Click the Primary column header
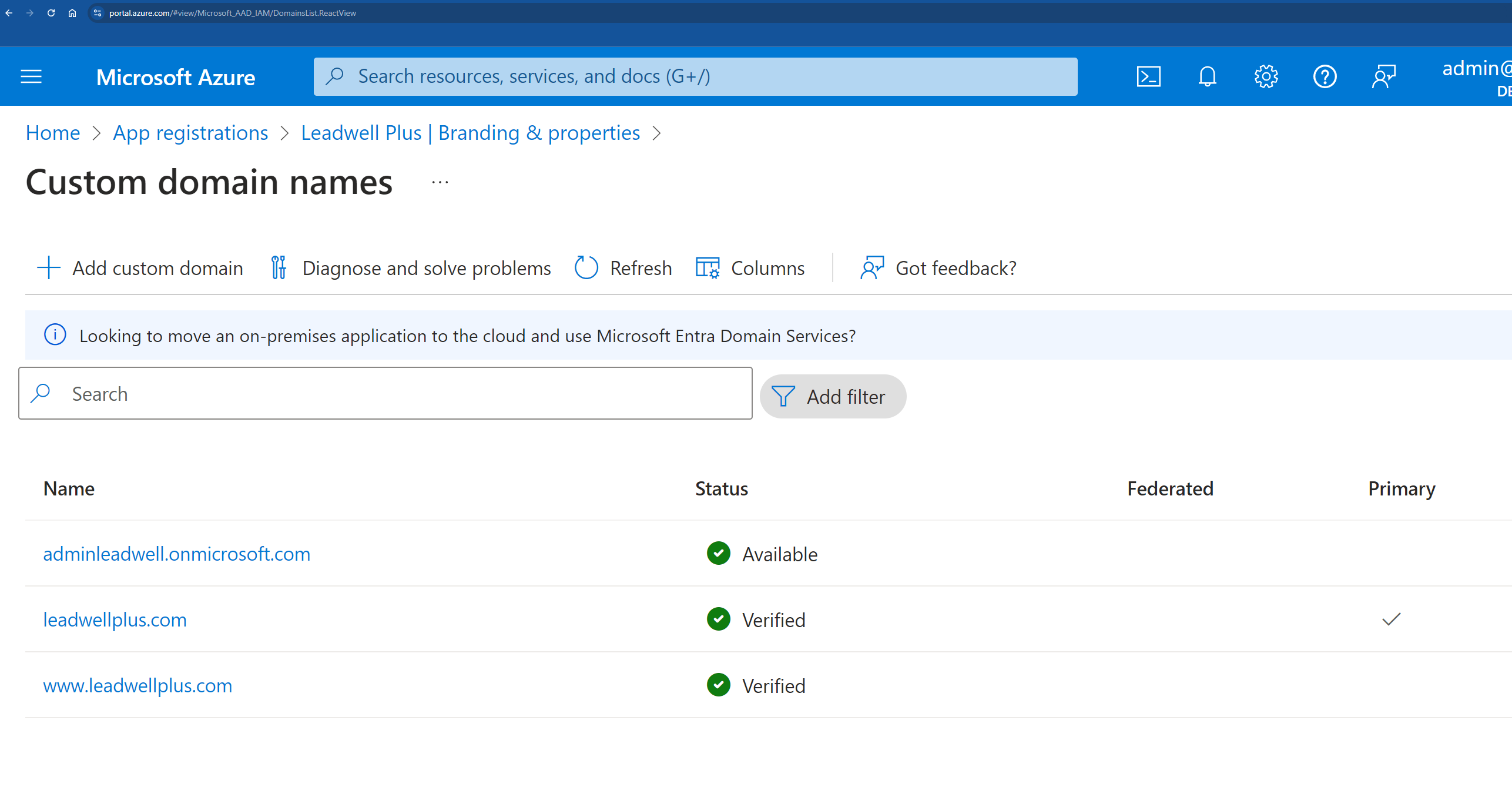This screenshot has height=804, width=1512. coord(1402,488)
